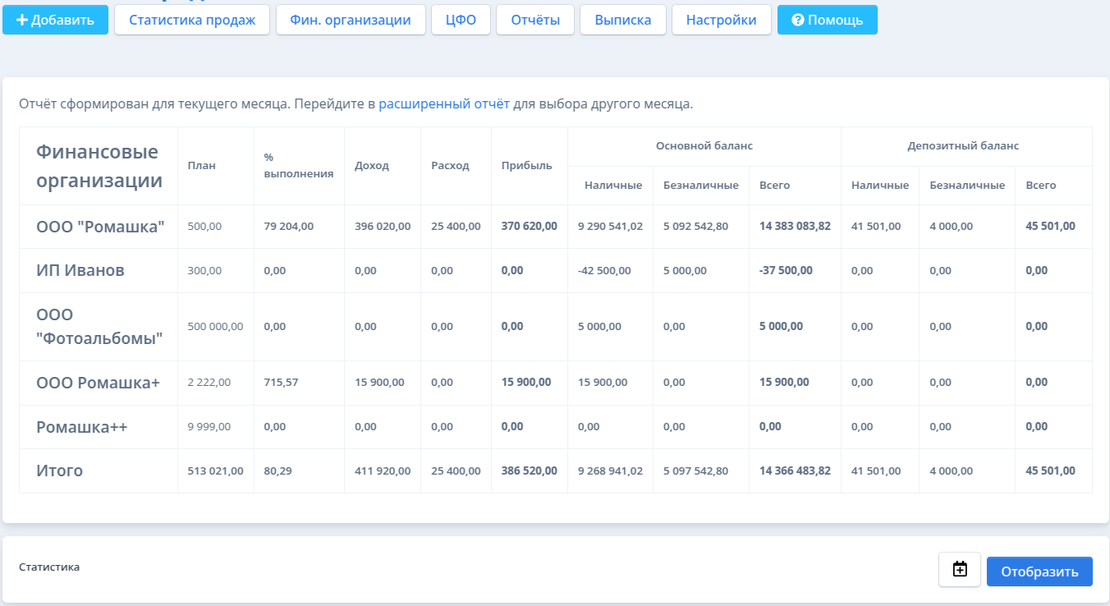Open Помощь with the question mark icon
Viewport: 1110px width, 606px height.
pos(827,20)
